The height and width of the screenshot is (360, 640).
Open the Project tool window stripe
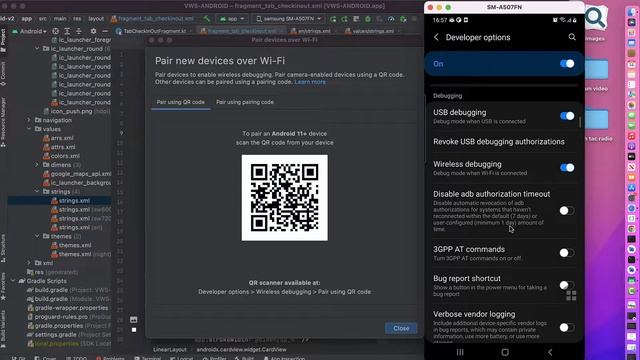[3, 40]
